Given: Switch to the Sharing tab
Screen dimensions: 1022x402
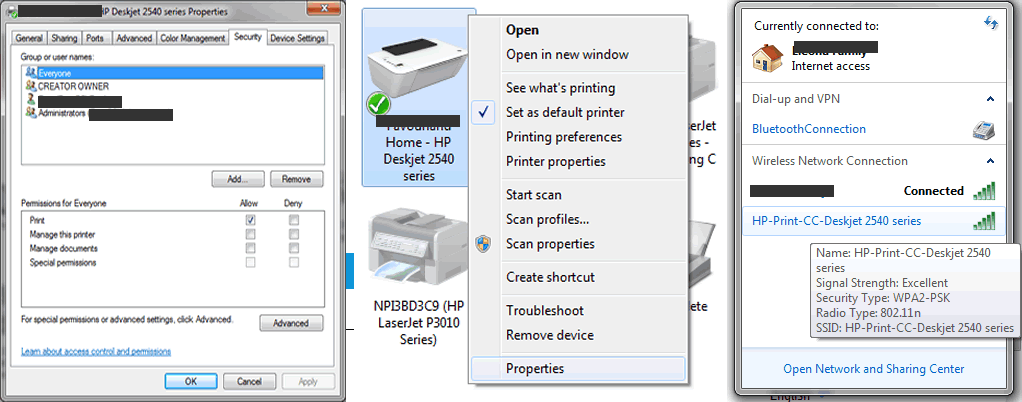Looking at the screenshot, I should click(x=65, y=38).
